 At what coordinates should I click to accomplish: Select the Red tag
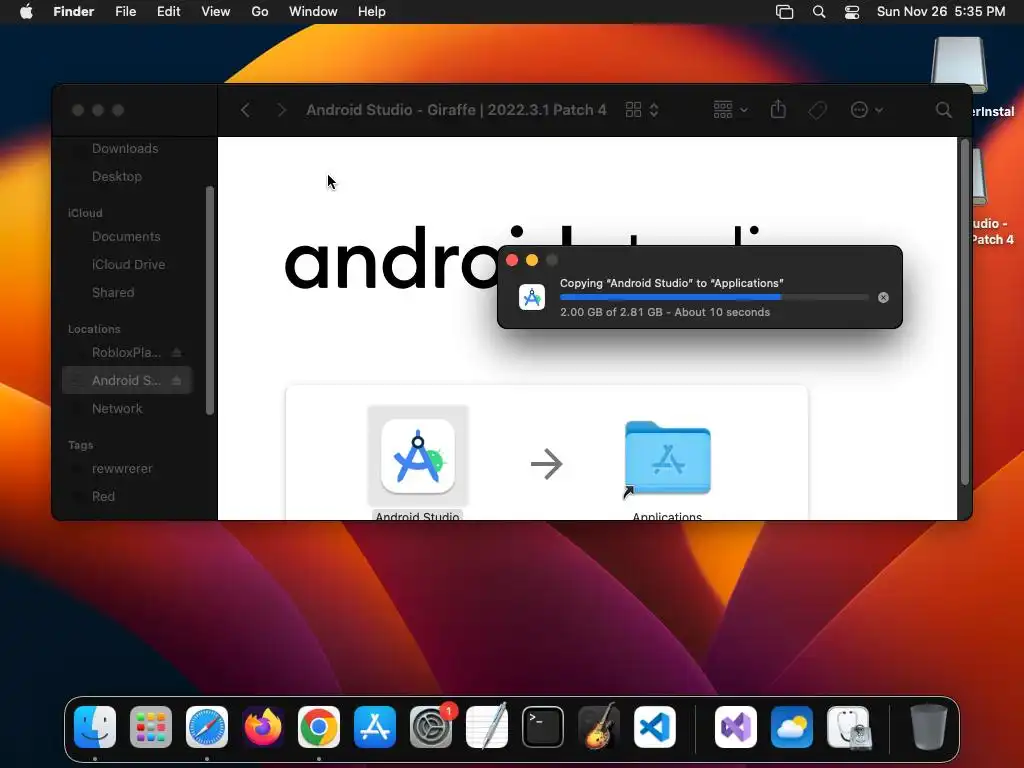pos(103,496)
